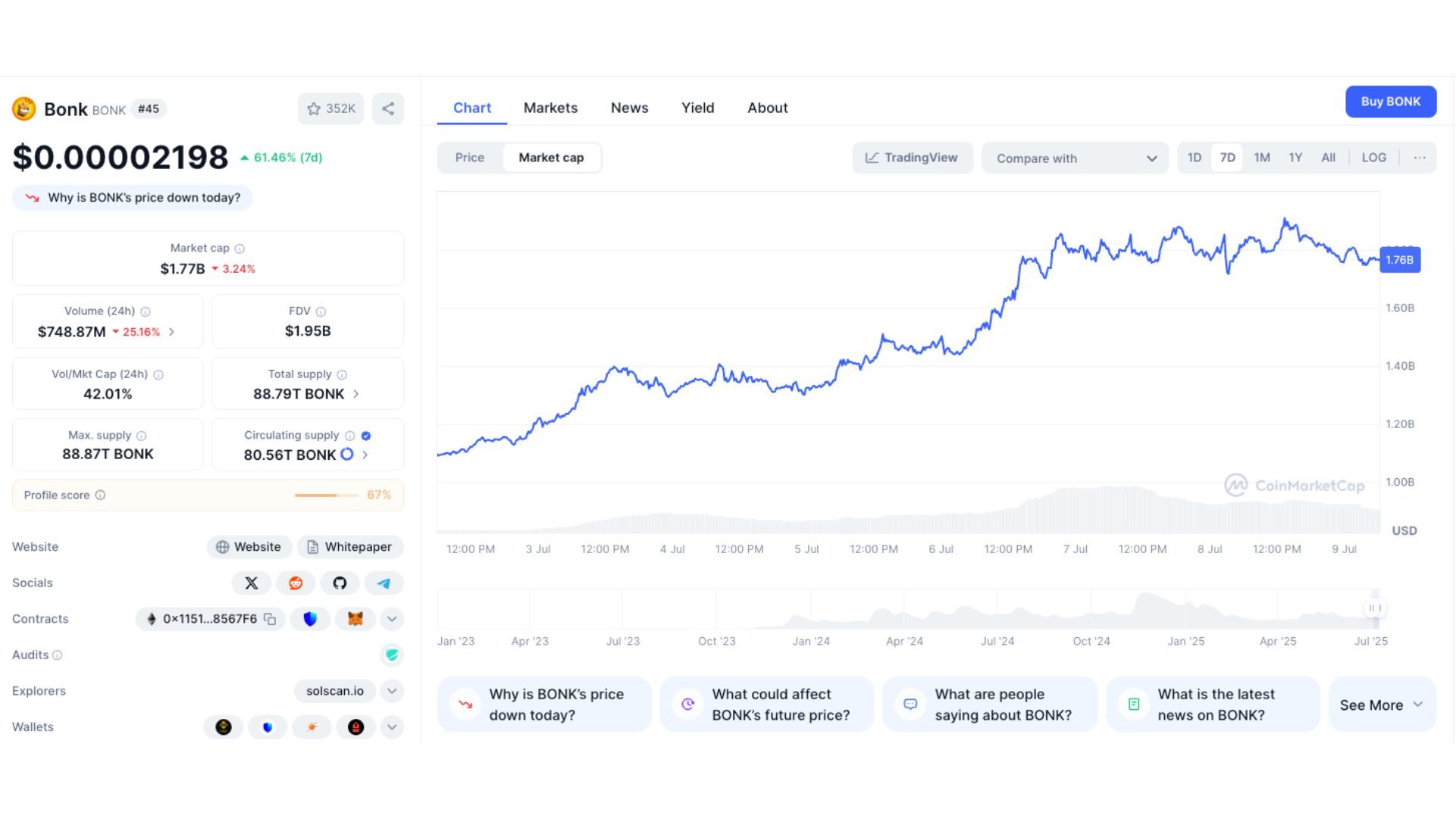Viewport: 1456px width, 819px height.
Task: Open the Chart tab
Action: coord(472,108)
